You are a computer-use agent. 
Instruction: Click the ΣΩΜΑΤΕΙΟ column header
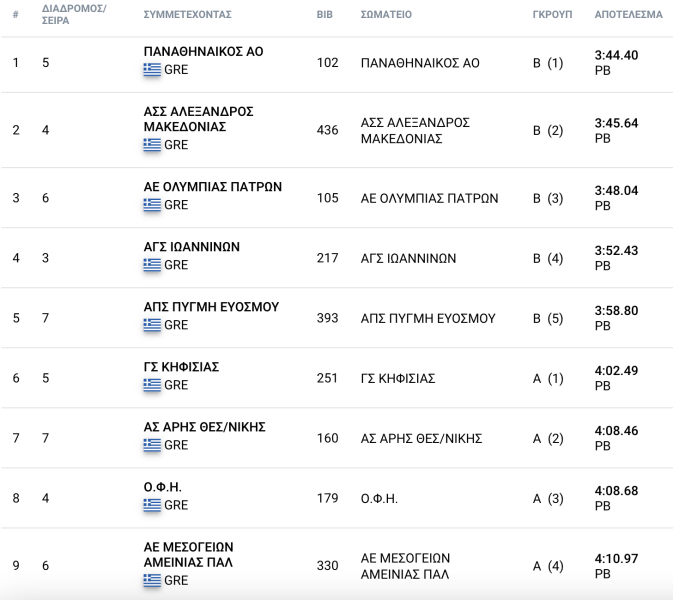pos(386,16)
